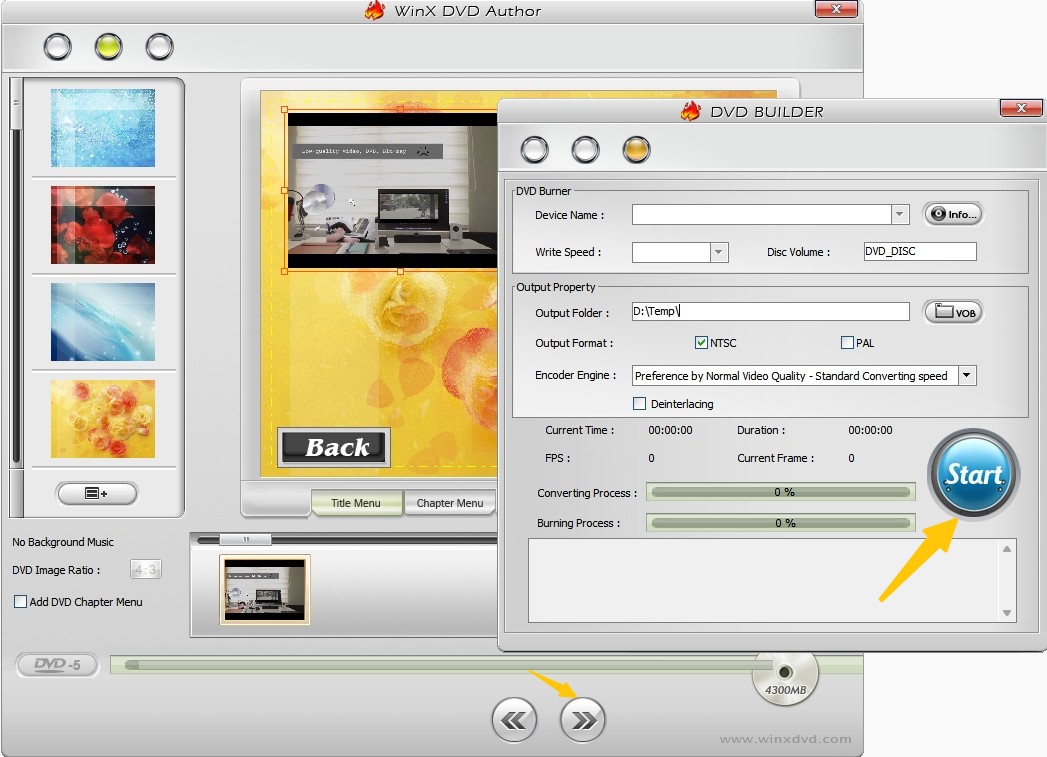The height and width of the screenshot is (757, 1047).
Task: Open the Encoder Engine dropdown
Action: click(966, 375)
